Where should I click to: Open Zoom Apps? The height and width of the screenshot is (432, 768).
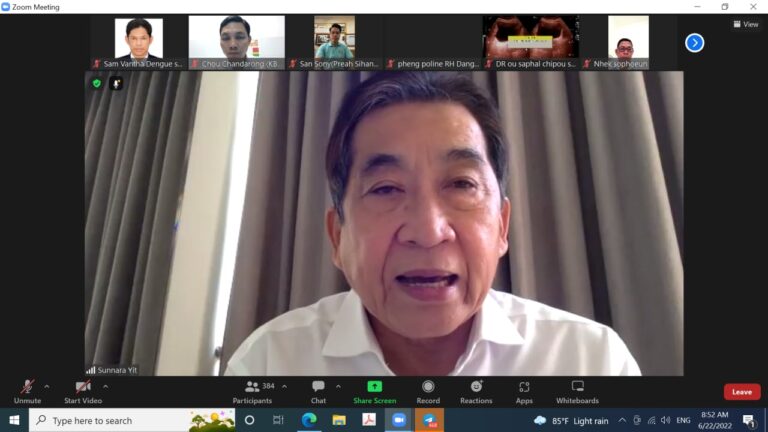(x=524, y=388)
